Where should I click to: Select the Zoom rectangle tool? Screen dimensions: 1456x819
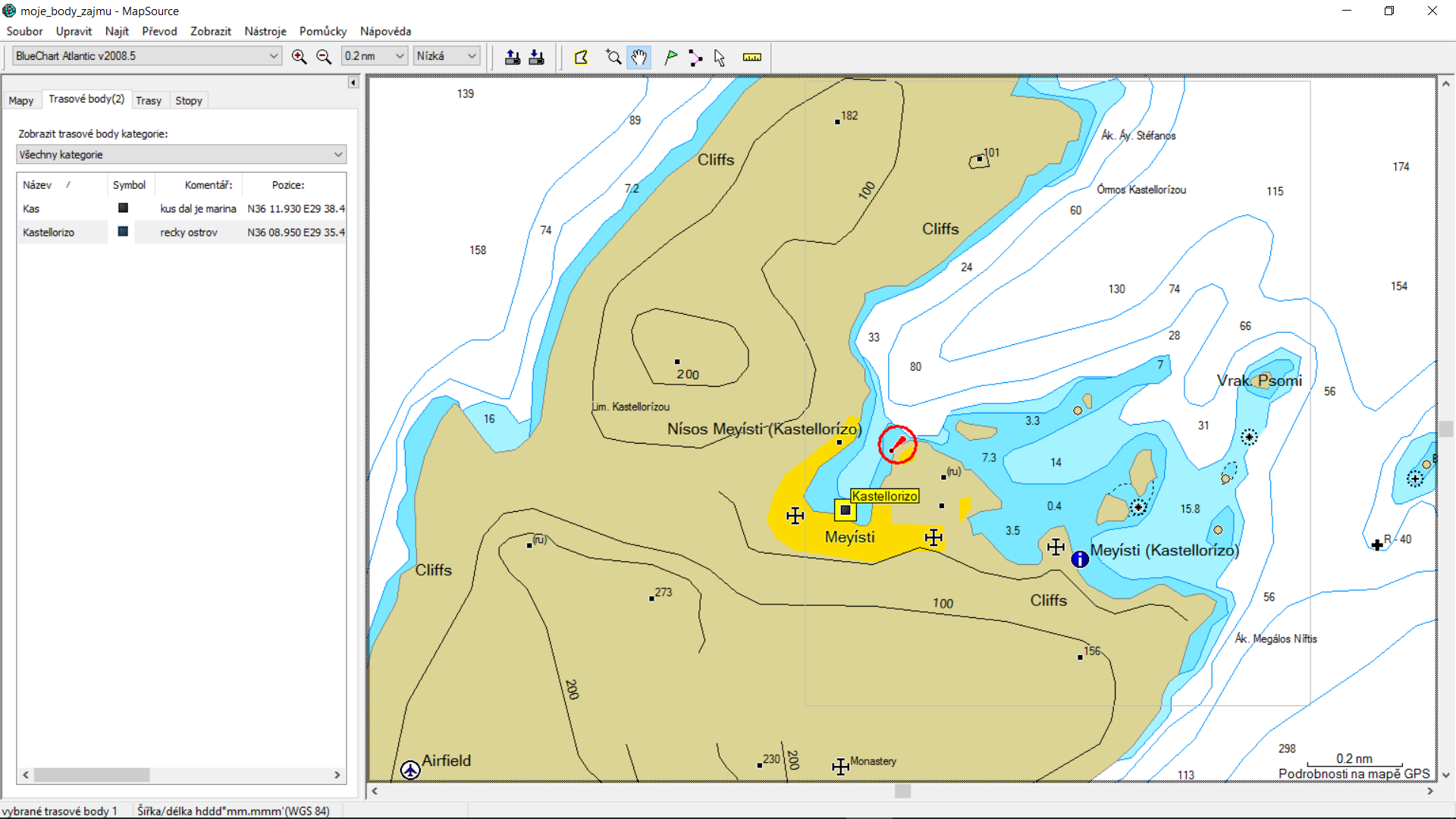pyautogui.click(x=613, y=57)
